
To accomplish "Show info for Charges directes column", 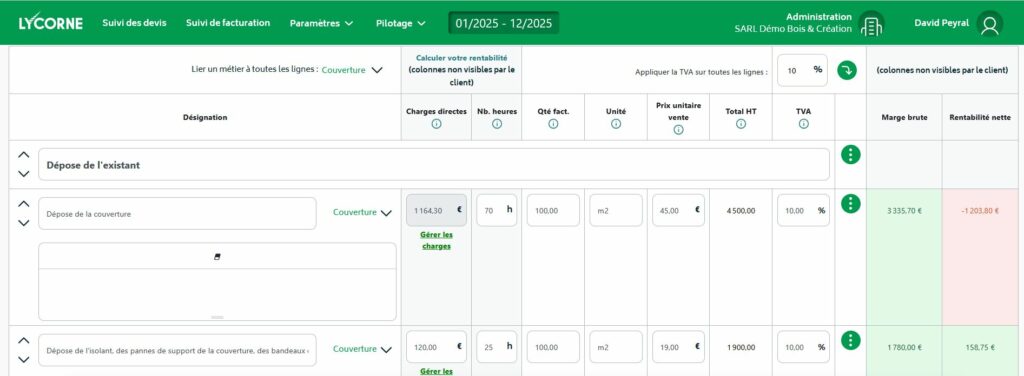I will click(436, 124).
